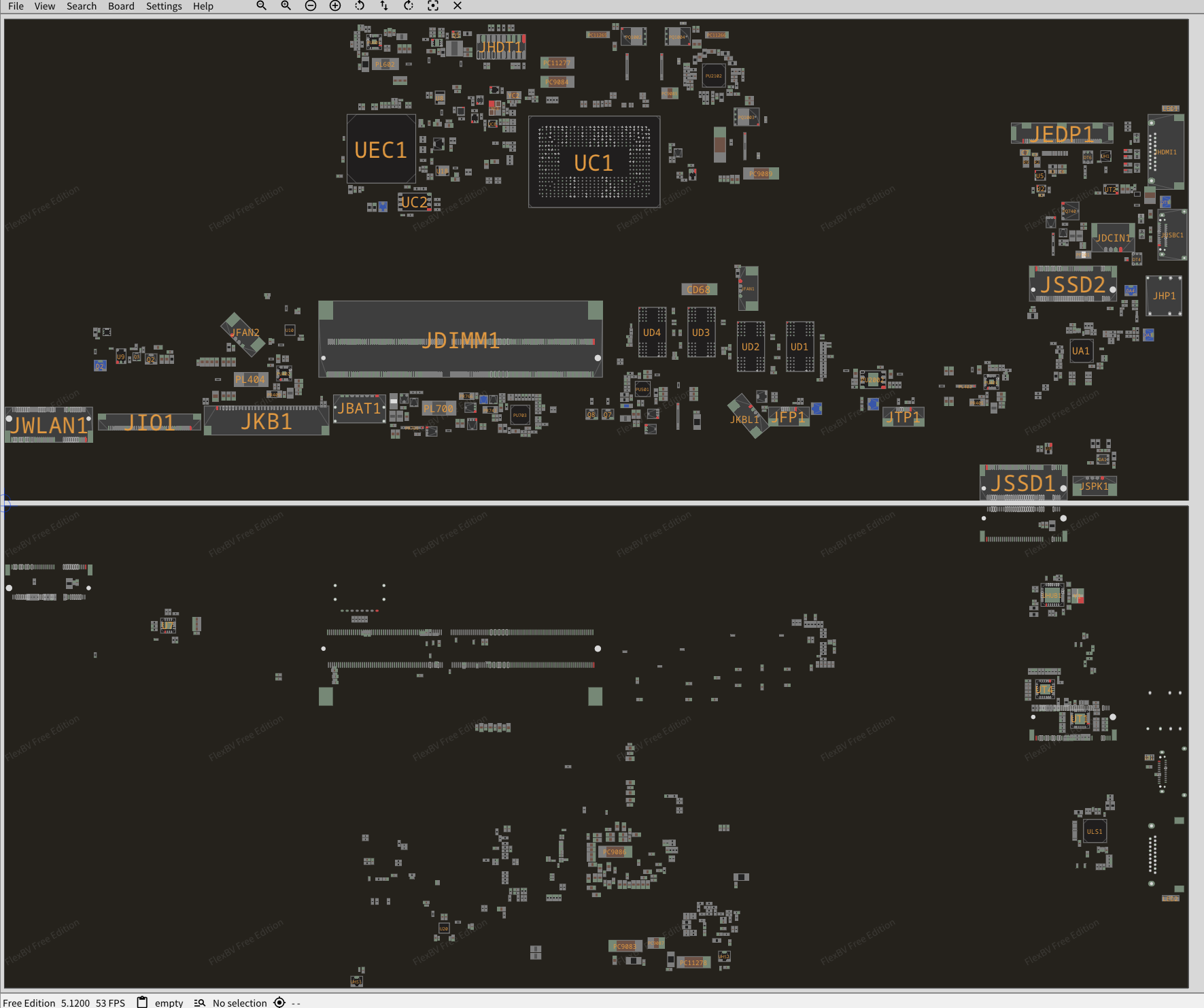This screenshot has height=1008, width=1204.
Task: Rotate the board counter-clockwise
Action: pos(360,6)
